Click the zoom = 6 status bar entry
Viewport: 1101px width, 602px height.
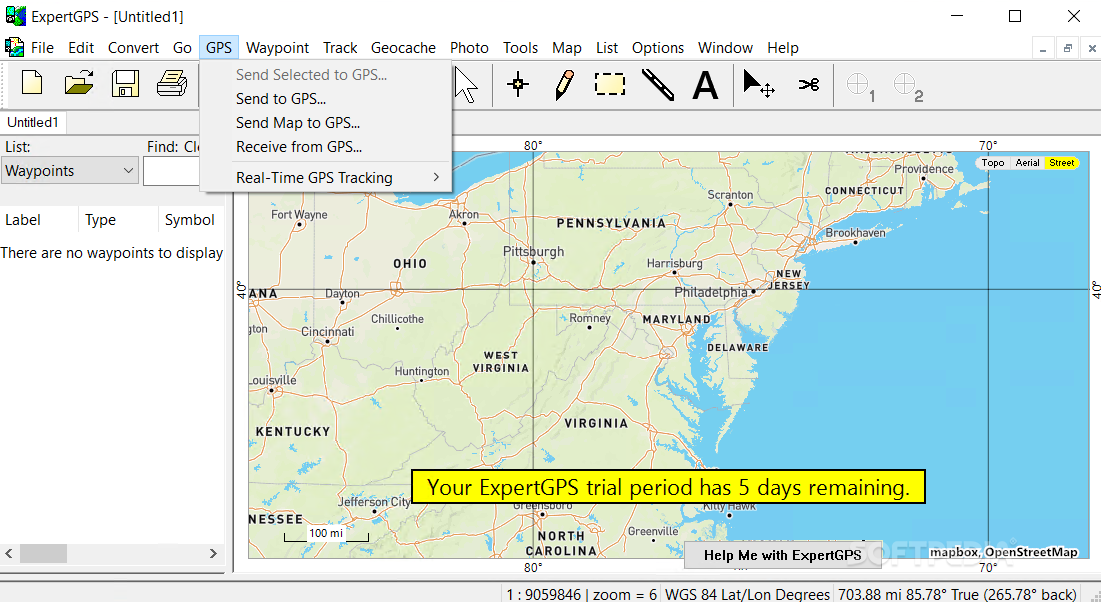tap(624, 594)
